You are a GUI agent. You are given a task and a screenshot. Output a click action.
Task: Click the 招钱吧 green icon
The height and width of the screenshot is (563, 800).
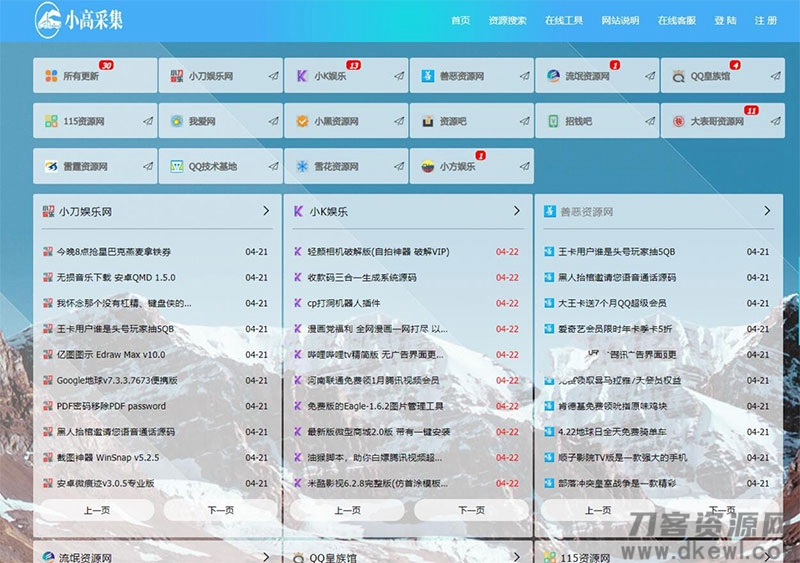click(553, 121)
